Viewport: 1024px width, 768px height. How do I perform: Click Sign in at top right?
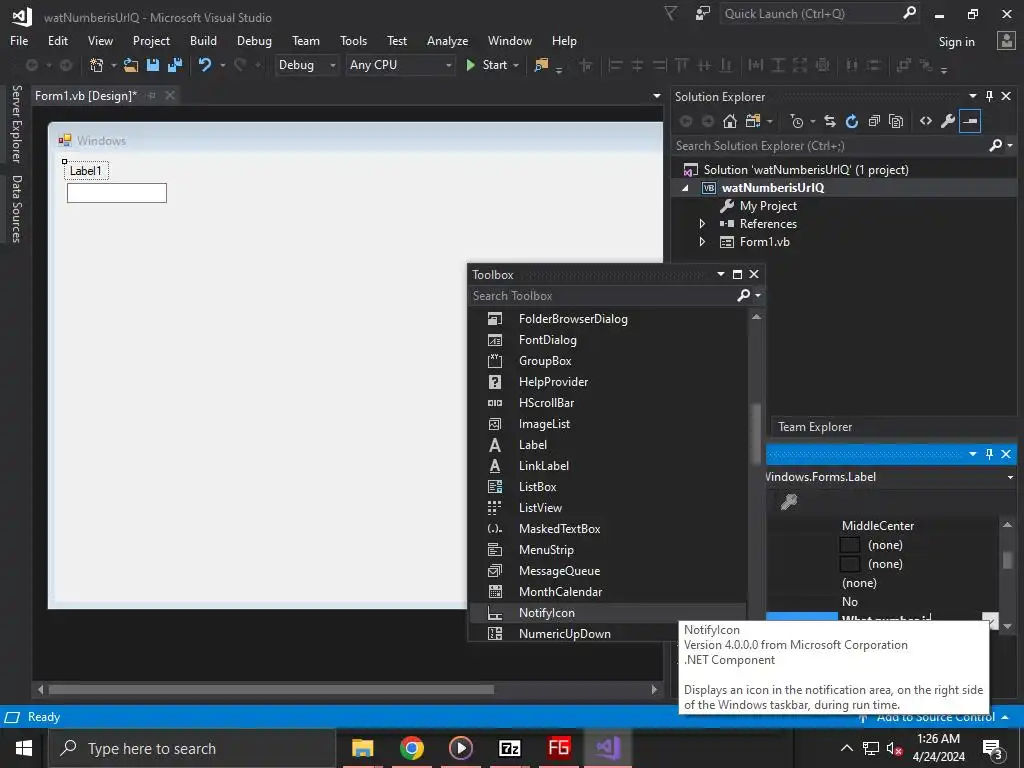click(x=956, y=41)
